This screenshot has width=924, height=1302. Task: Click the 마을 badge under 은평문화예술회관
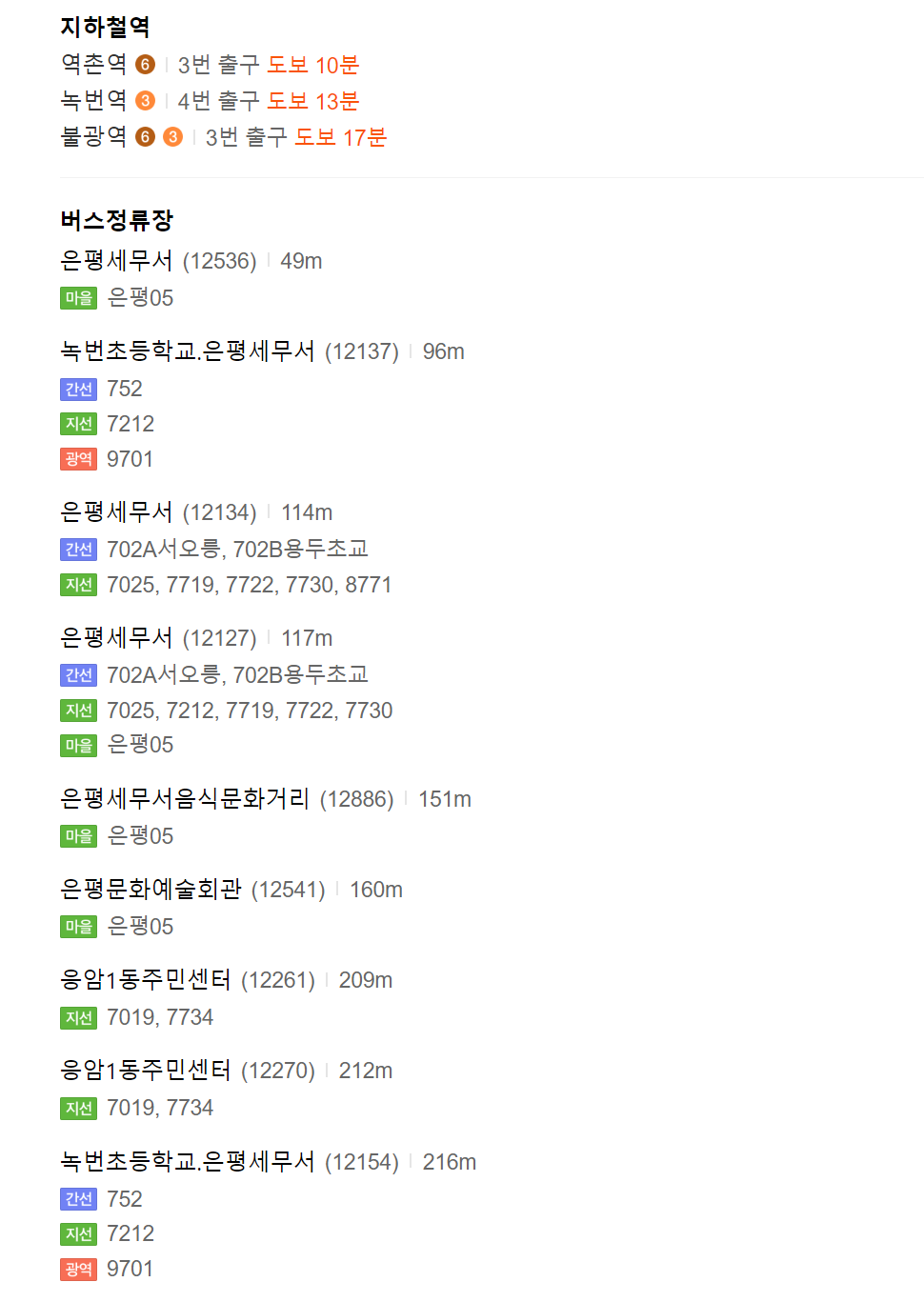click(79, 927)
